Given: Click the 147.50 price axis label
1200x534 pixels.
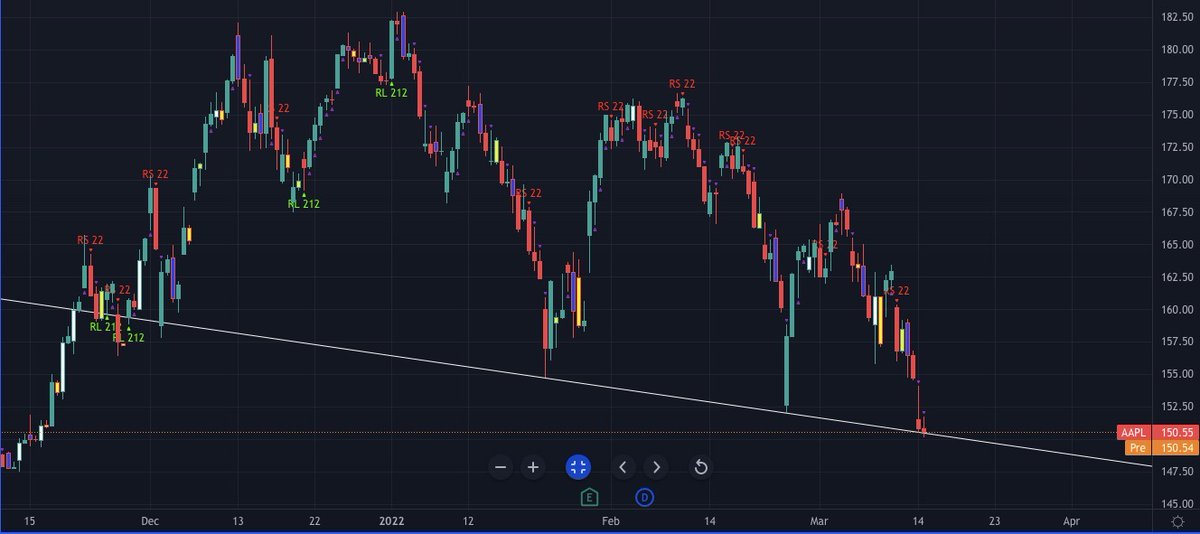Looking at the screenshot, I should pyautogui.click(x=1176, y=472).
